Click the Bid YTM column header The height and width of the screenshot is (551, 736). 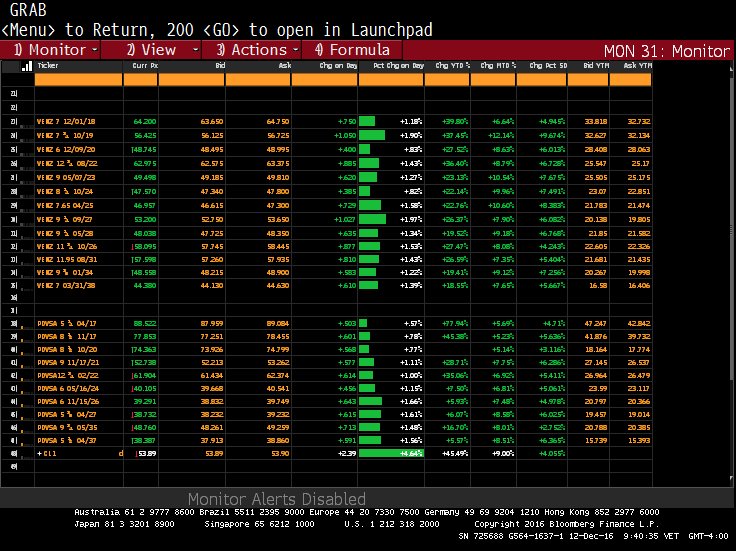point(596,66)
